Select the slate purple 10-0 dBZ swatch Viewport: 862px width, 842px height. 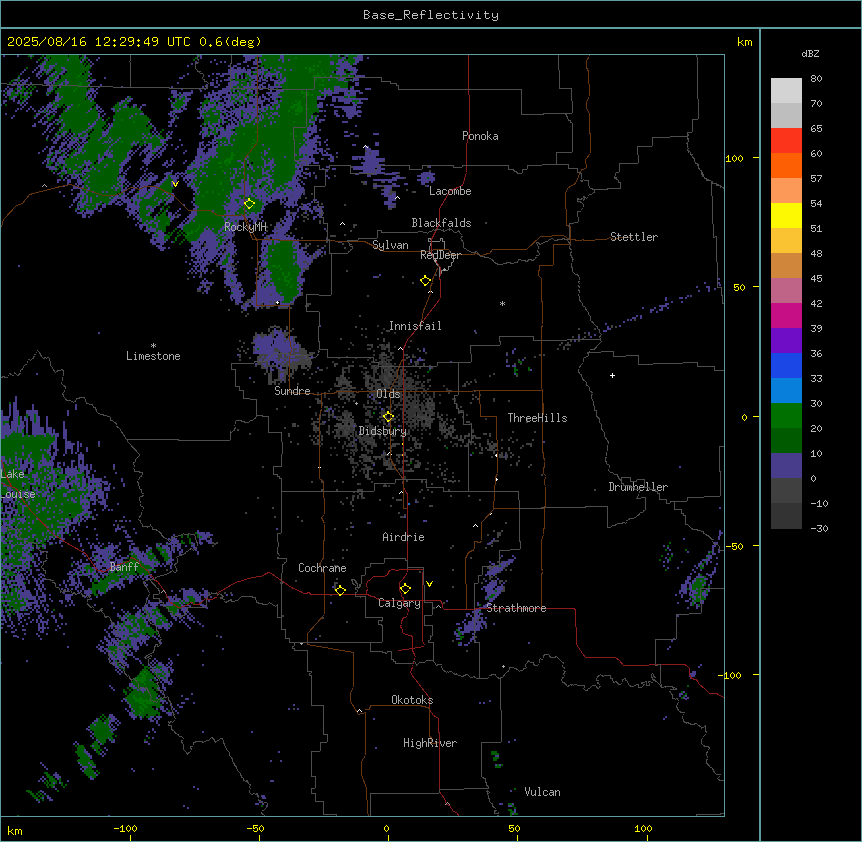[x=786, y=466]
